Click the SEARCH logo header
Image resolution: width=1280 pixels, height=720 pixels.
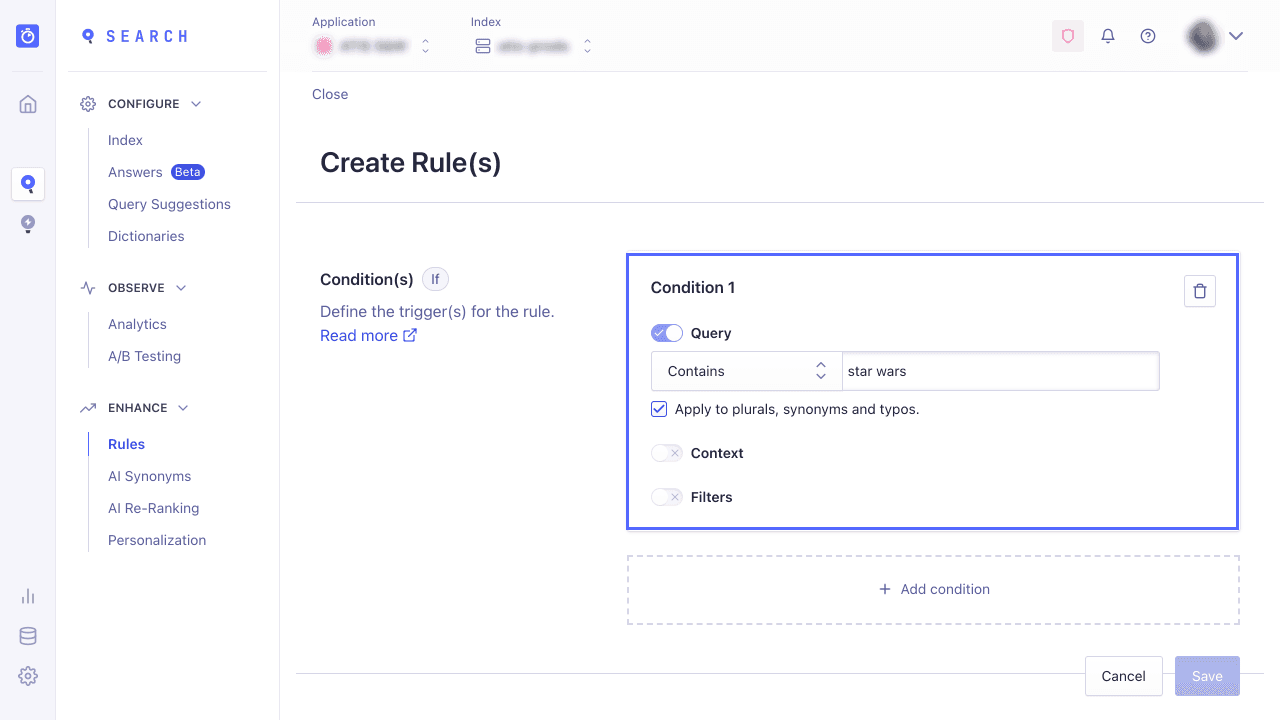(134, 36)
